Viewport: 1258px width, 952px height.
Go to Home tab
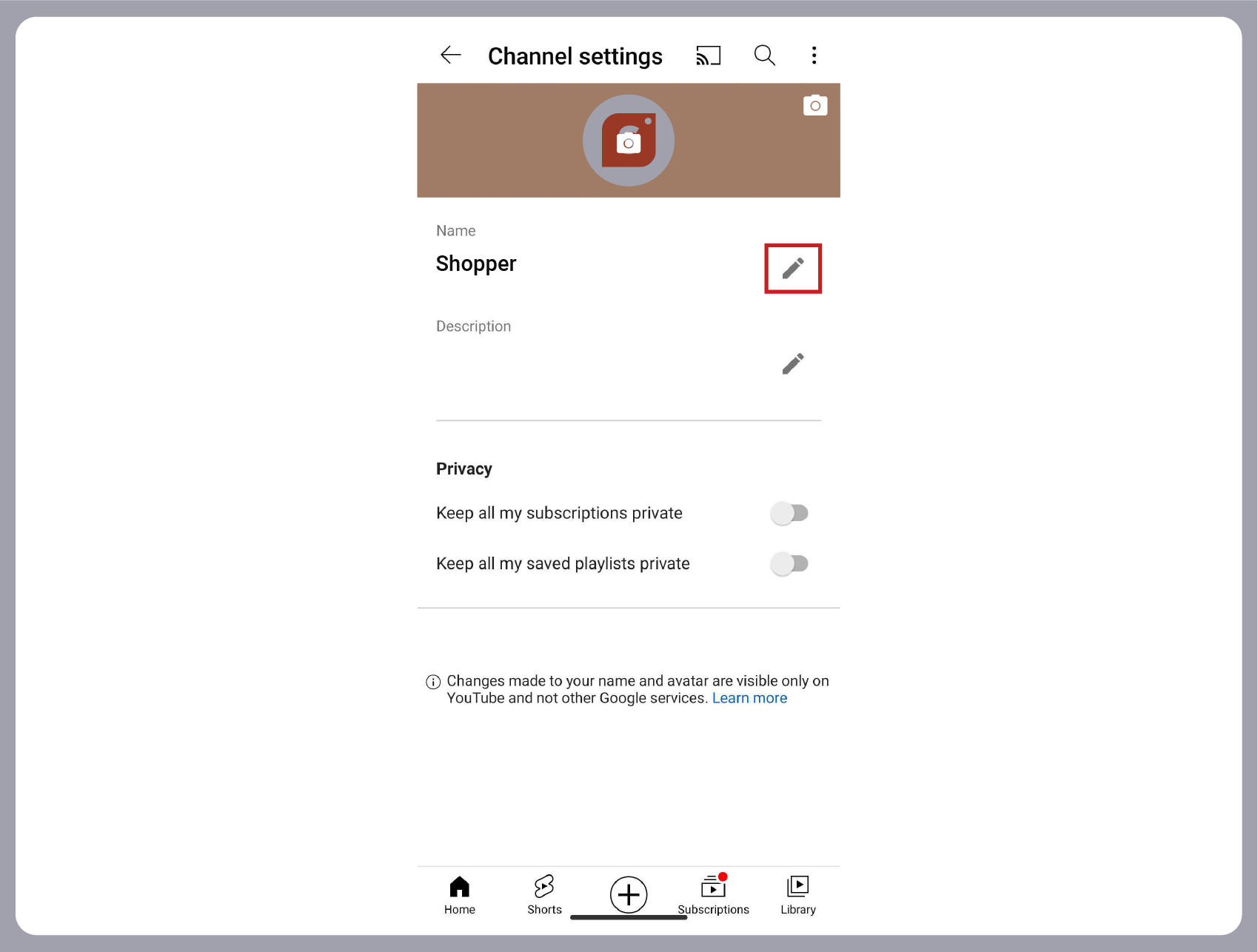[460, 895]
